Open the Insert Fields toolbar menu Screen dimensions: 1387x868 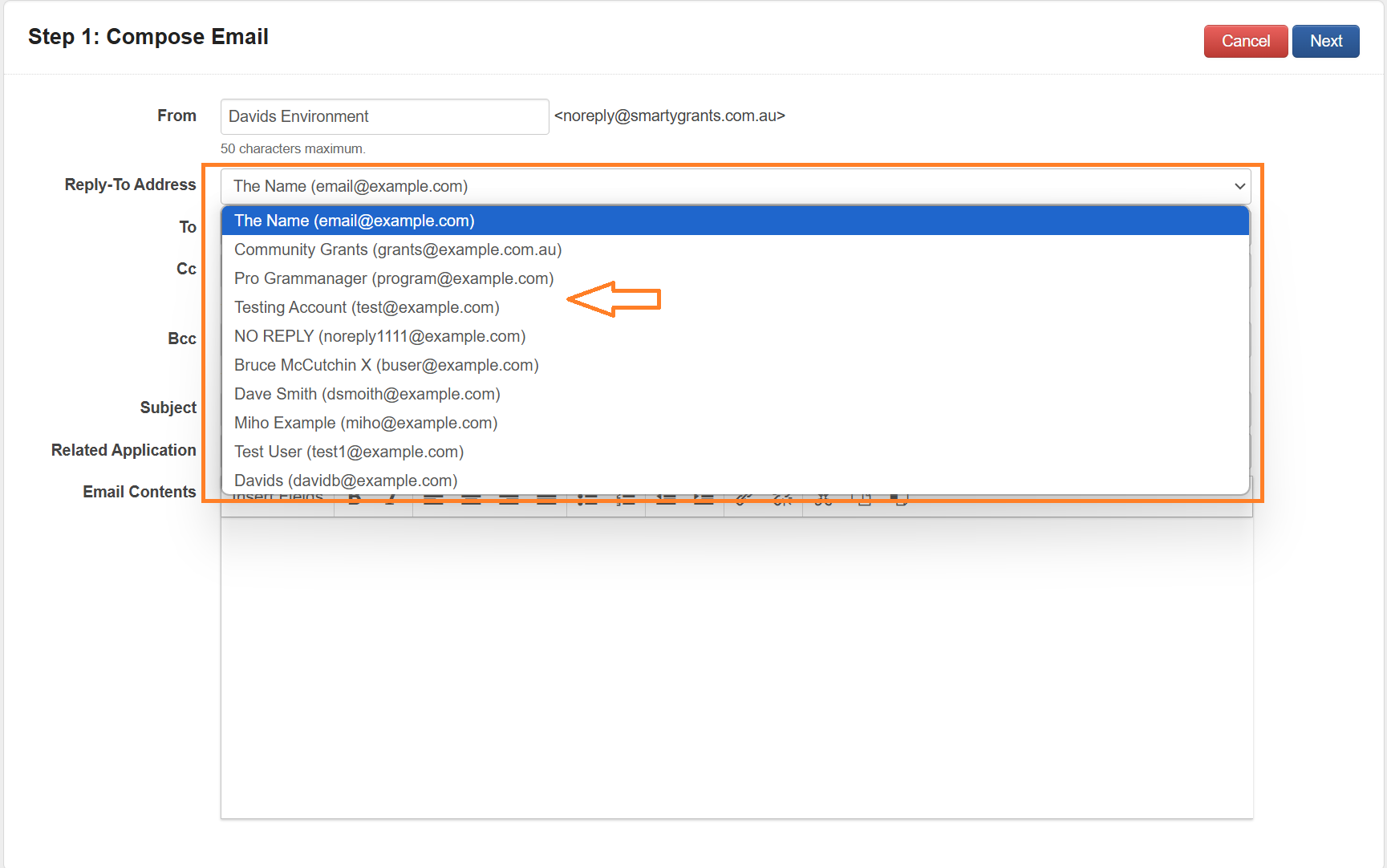pyautogui.click(x=278, y=500)
